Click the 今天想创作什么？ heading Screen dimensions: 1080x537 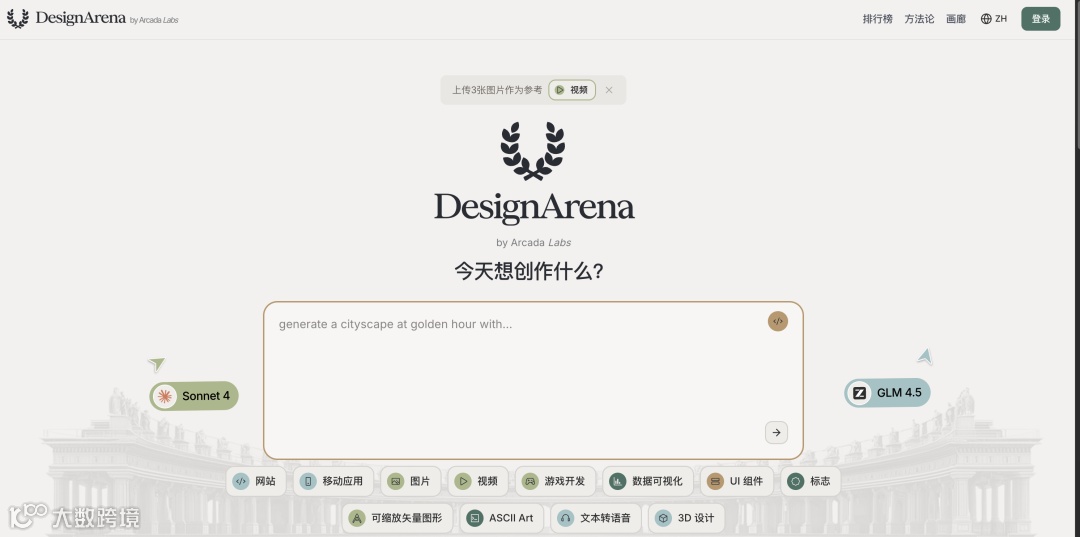530,271
